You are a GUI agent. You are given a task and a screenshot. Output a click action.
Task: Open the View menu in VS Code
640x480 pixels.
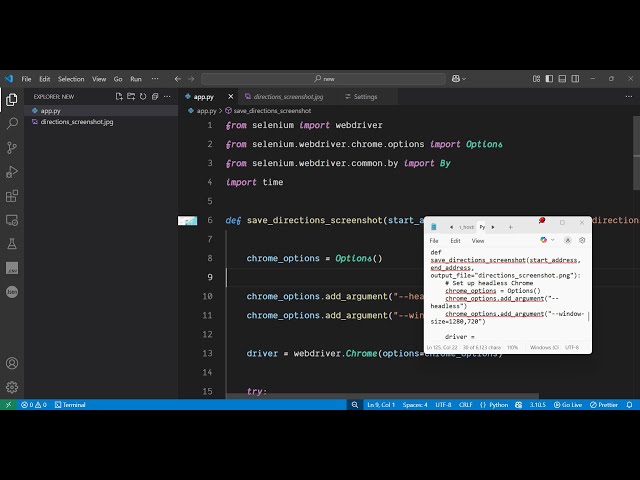[x=99, y=79]
